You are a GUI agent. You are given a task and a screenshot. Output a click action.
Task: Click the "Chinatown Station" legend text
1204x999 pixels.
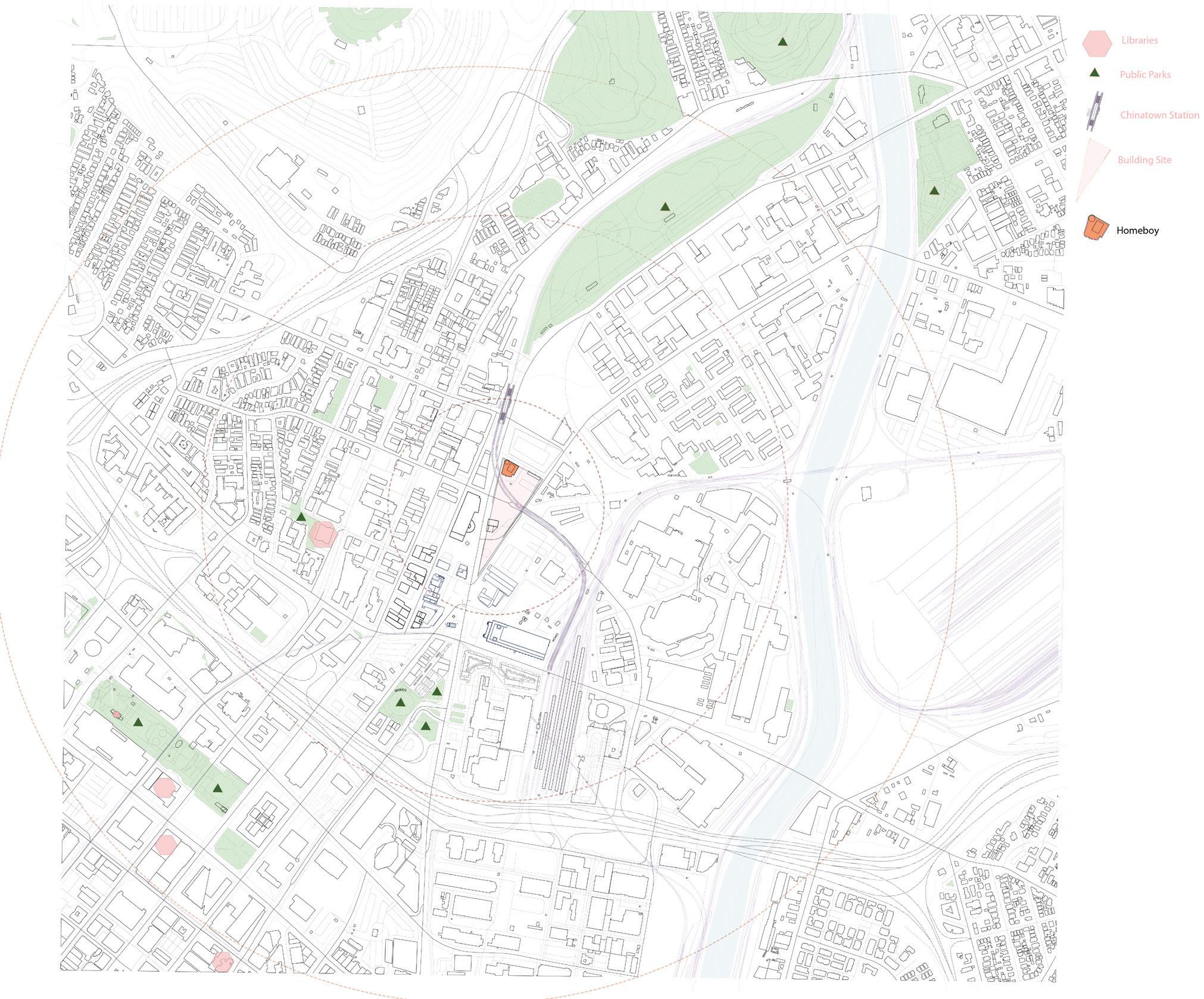1159,115
